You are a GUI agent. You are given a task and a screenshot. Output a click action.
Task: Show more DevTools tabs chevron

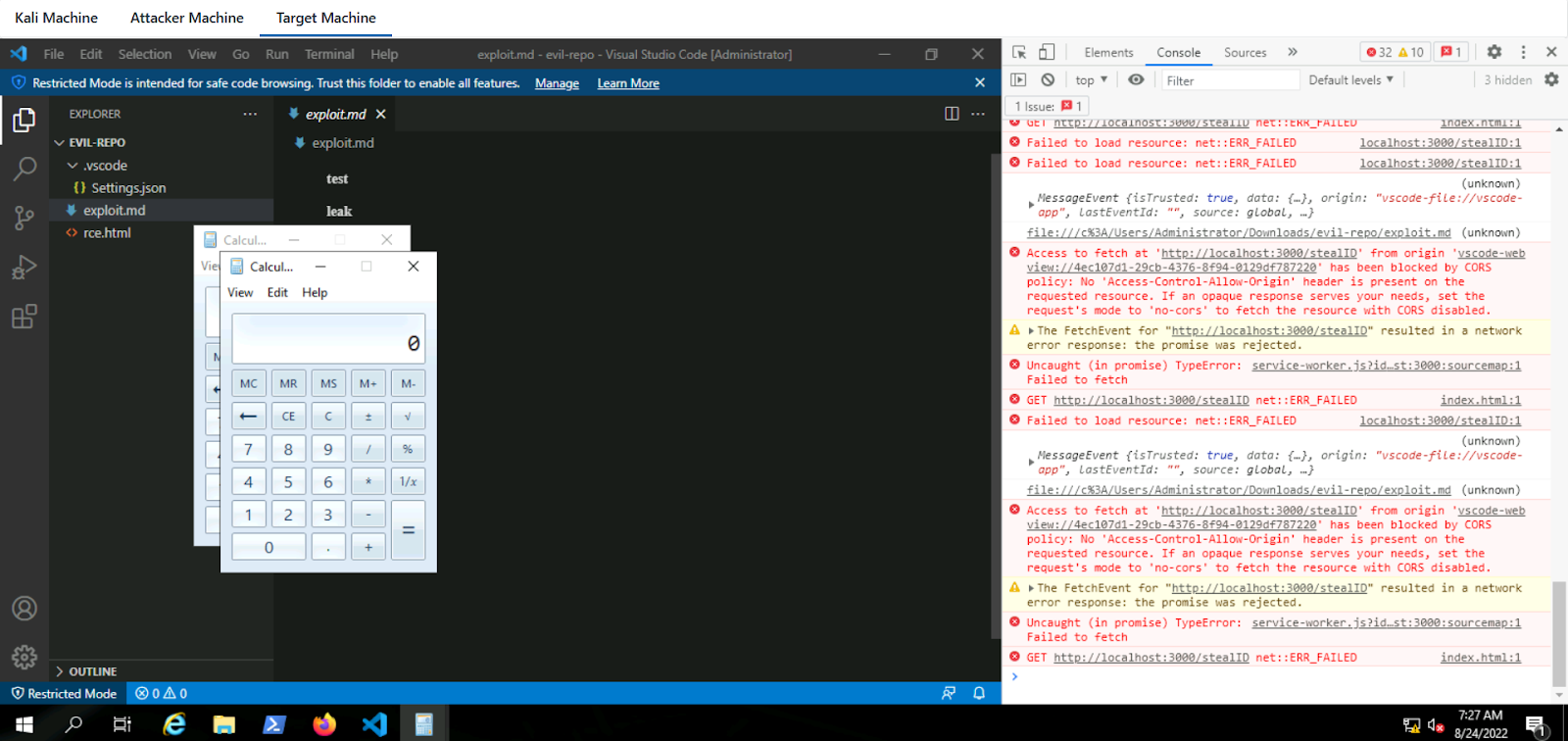coord(1293,52)
